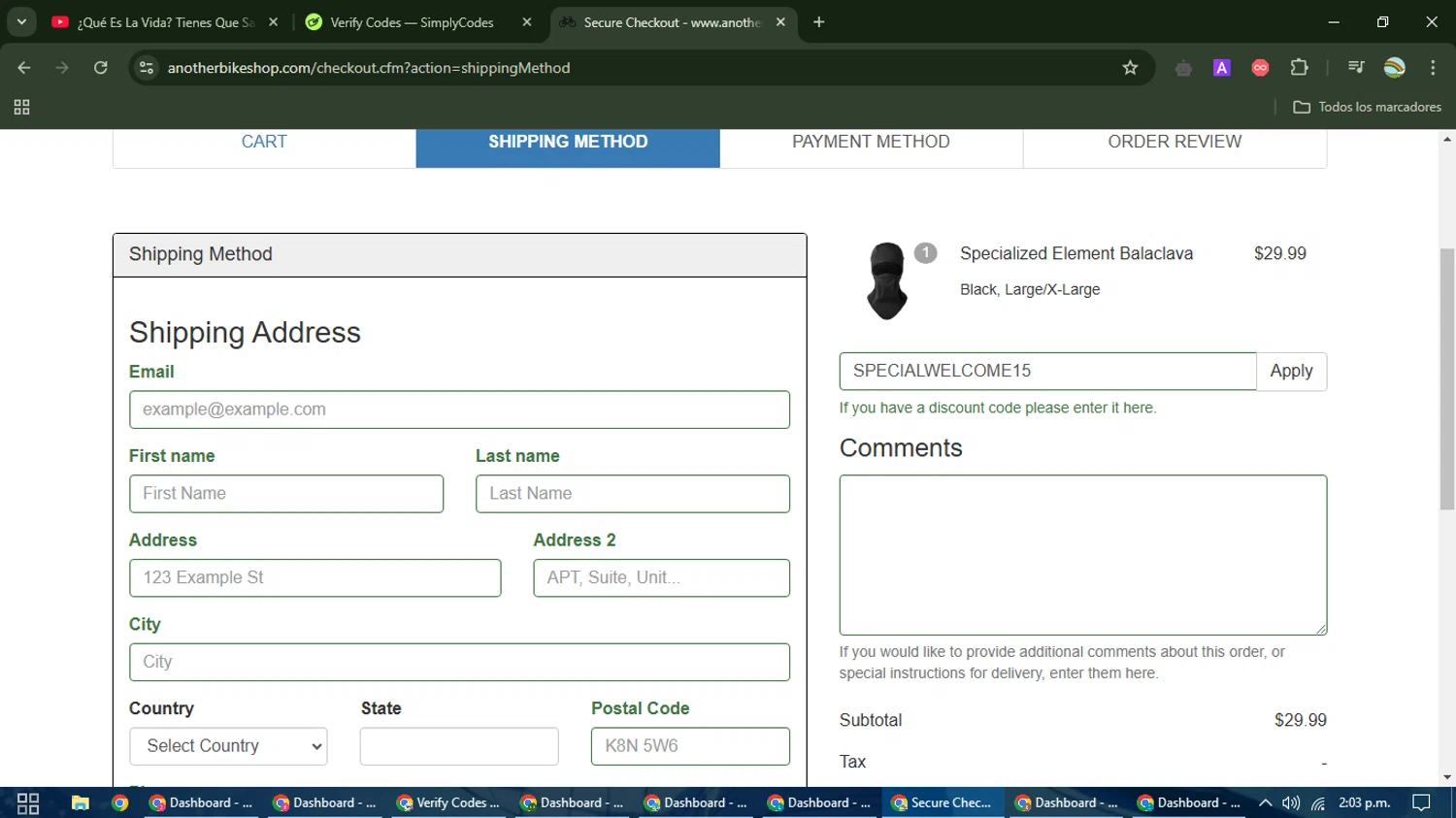
Task: Click the balaclava product thumbnail
Action: click(886, 281)
